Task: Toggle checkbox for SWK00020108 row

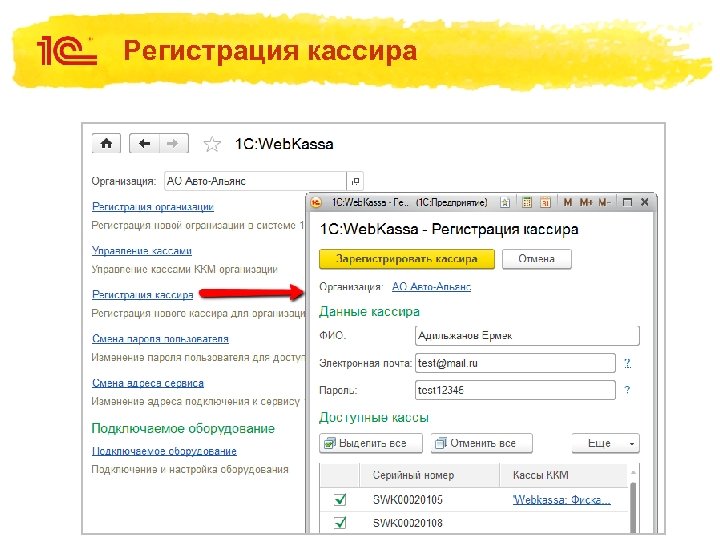Action: point(340,523)
